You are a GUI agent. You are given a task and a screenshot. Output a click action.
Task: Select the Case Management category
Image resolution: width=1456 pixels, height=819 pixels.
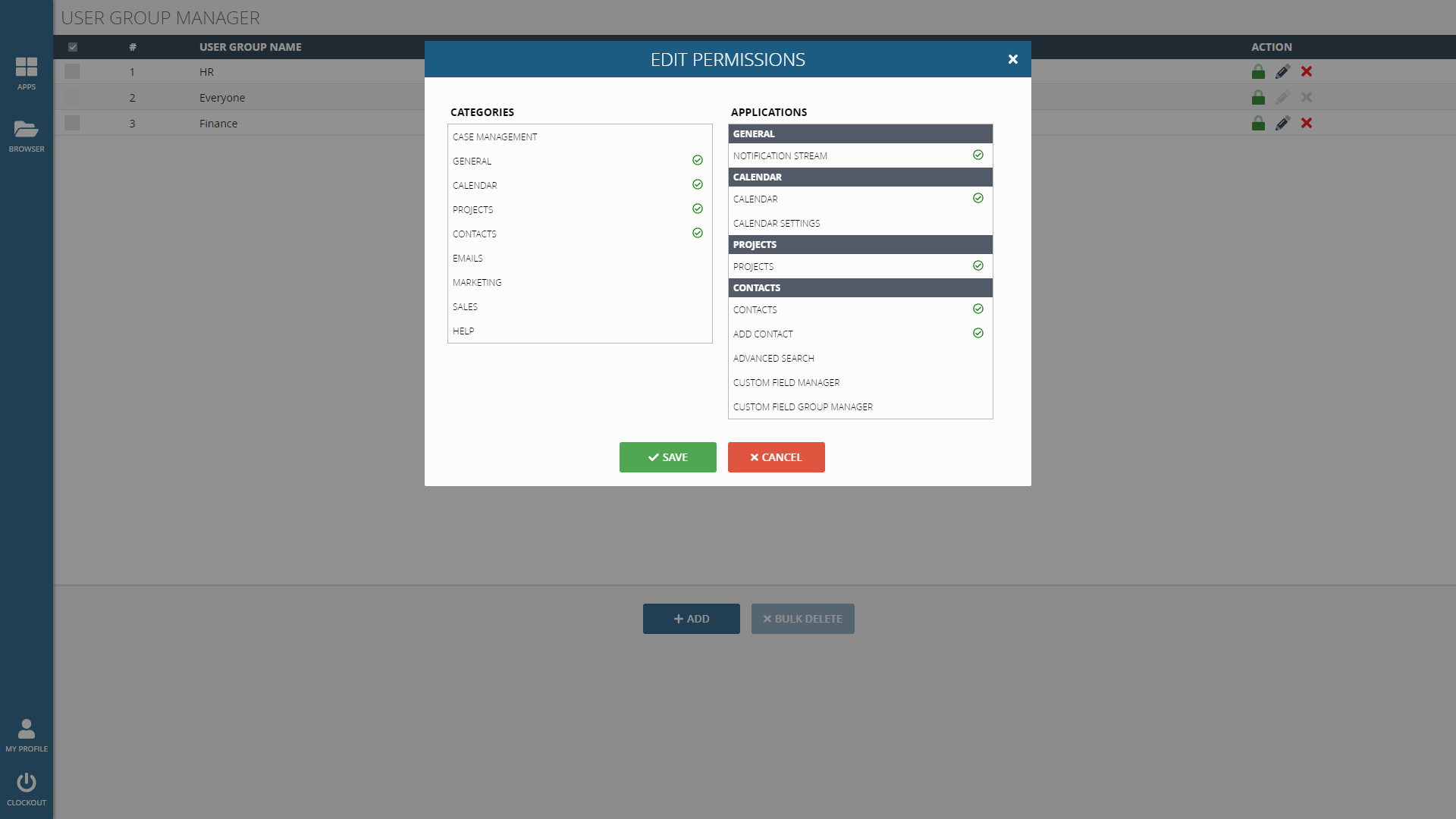point(495,137)
